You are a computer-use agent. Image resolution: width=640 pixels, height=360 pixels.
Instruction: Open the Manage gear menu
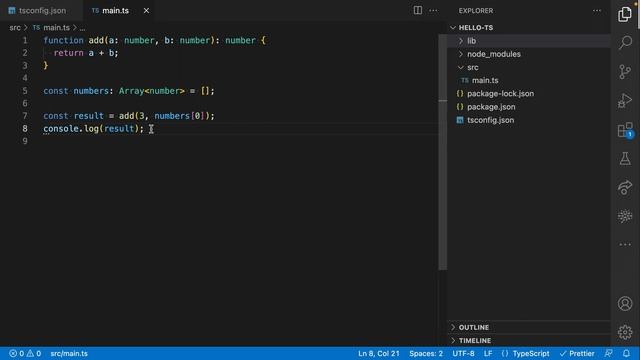[x=624, y=332]
